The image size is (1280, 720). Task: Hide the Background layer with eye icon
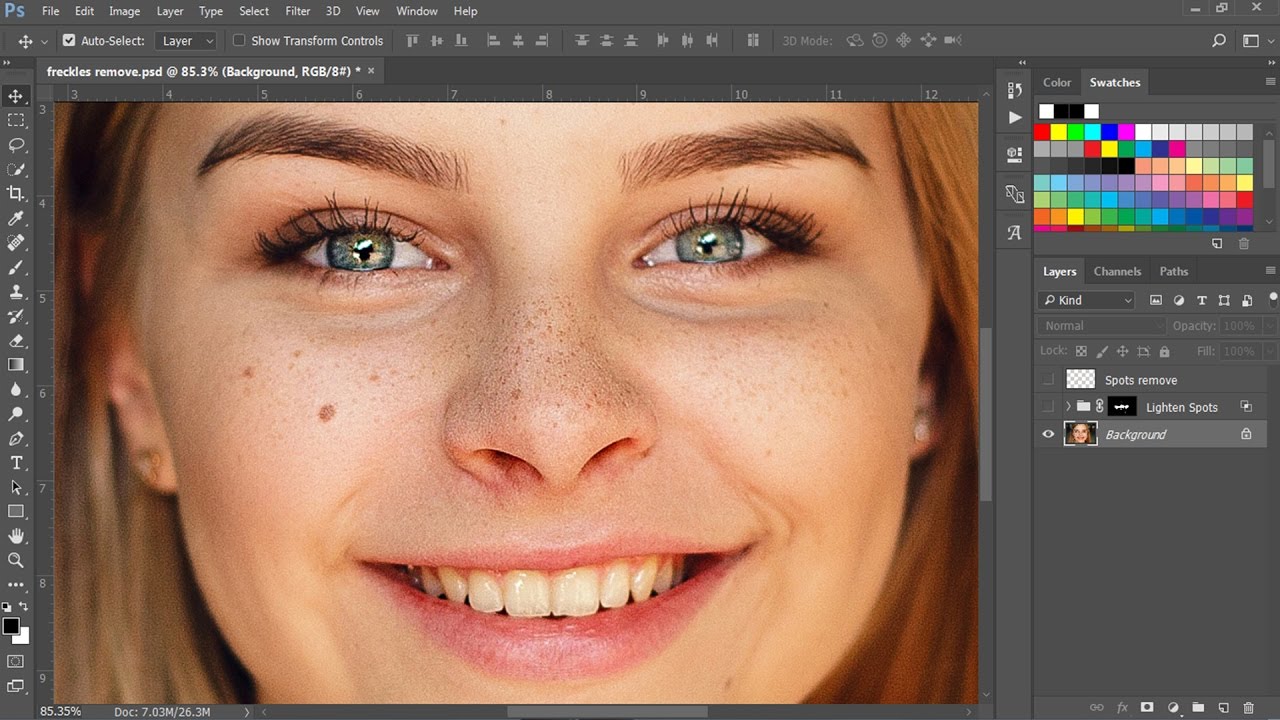[1048, 434]
